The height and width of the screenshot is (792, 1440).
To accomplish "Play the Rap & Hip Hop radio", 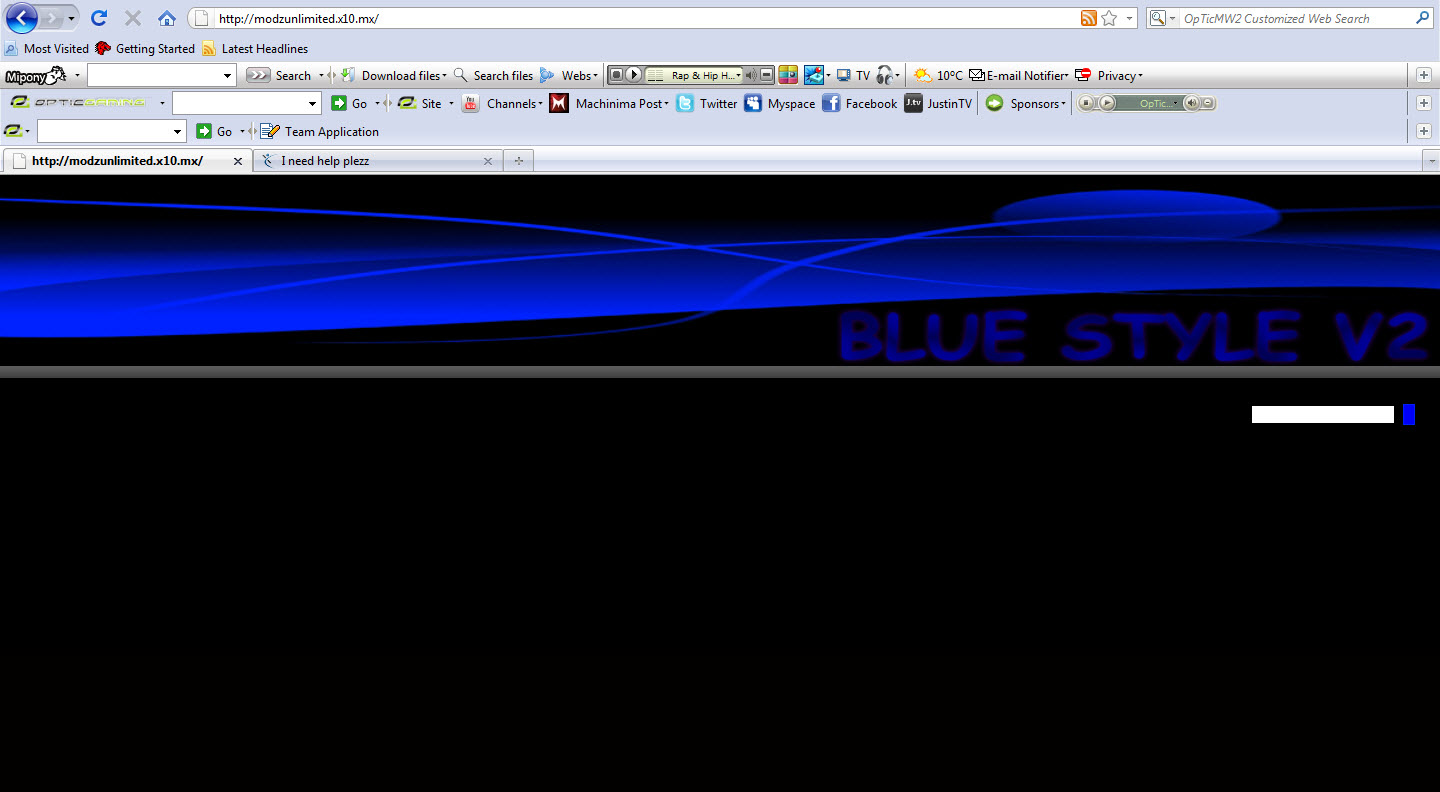I will click(634, 75).
